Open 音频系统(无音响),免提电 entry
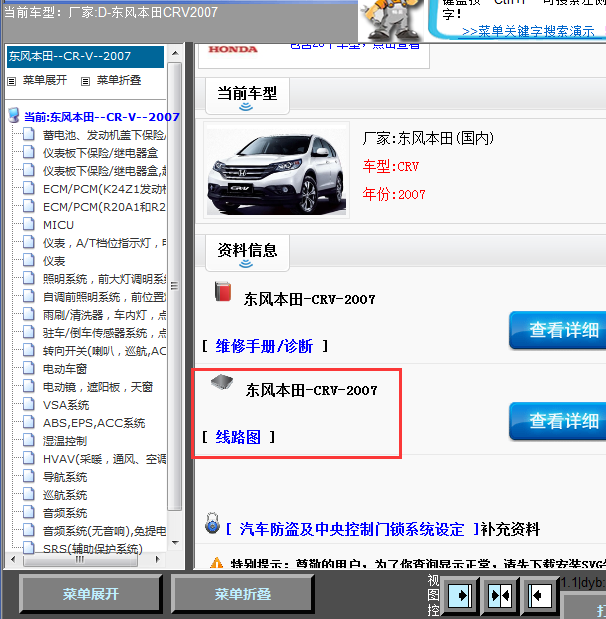 tap(104, 531)
